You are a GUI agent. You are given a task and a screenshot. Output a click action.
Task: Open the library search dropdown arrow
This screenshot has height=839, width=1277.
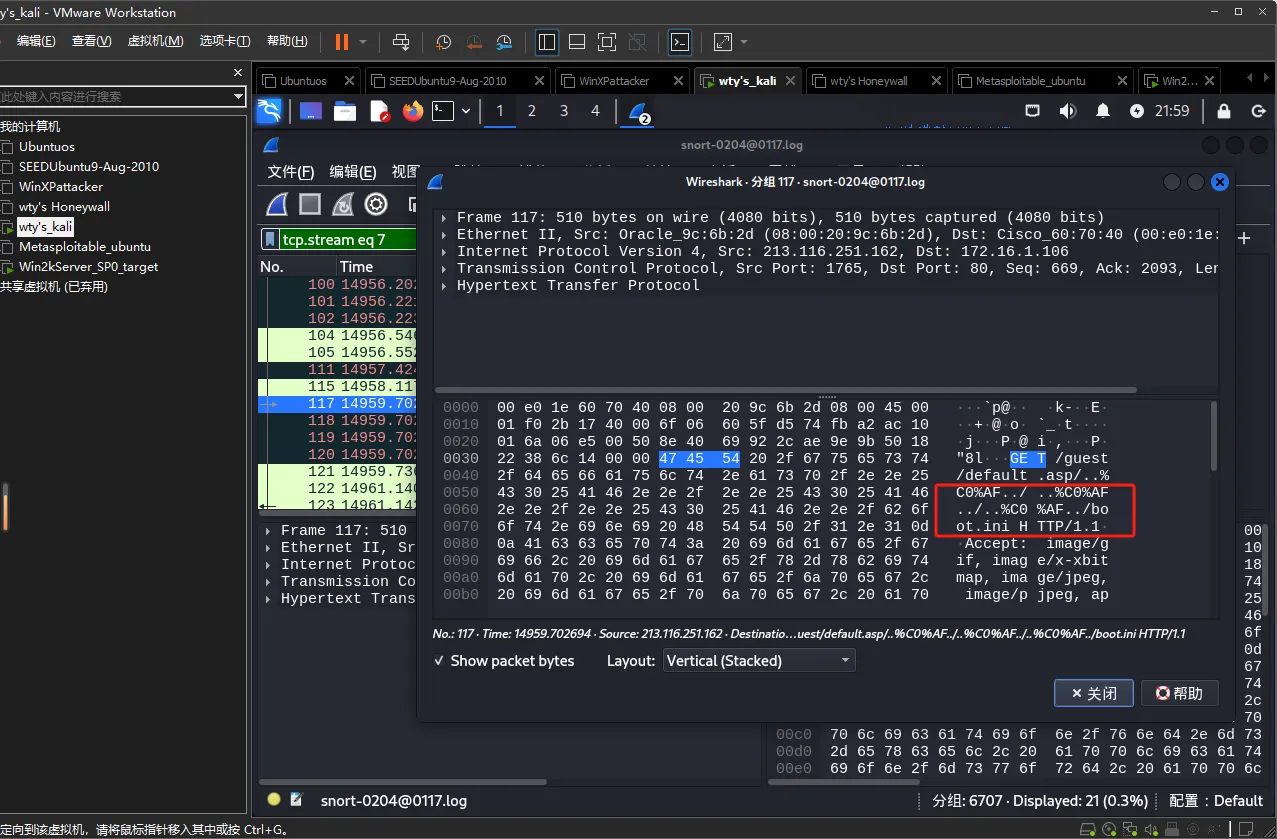point(238,96)
